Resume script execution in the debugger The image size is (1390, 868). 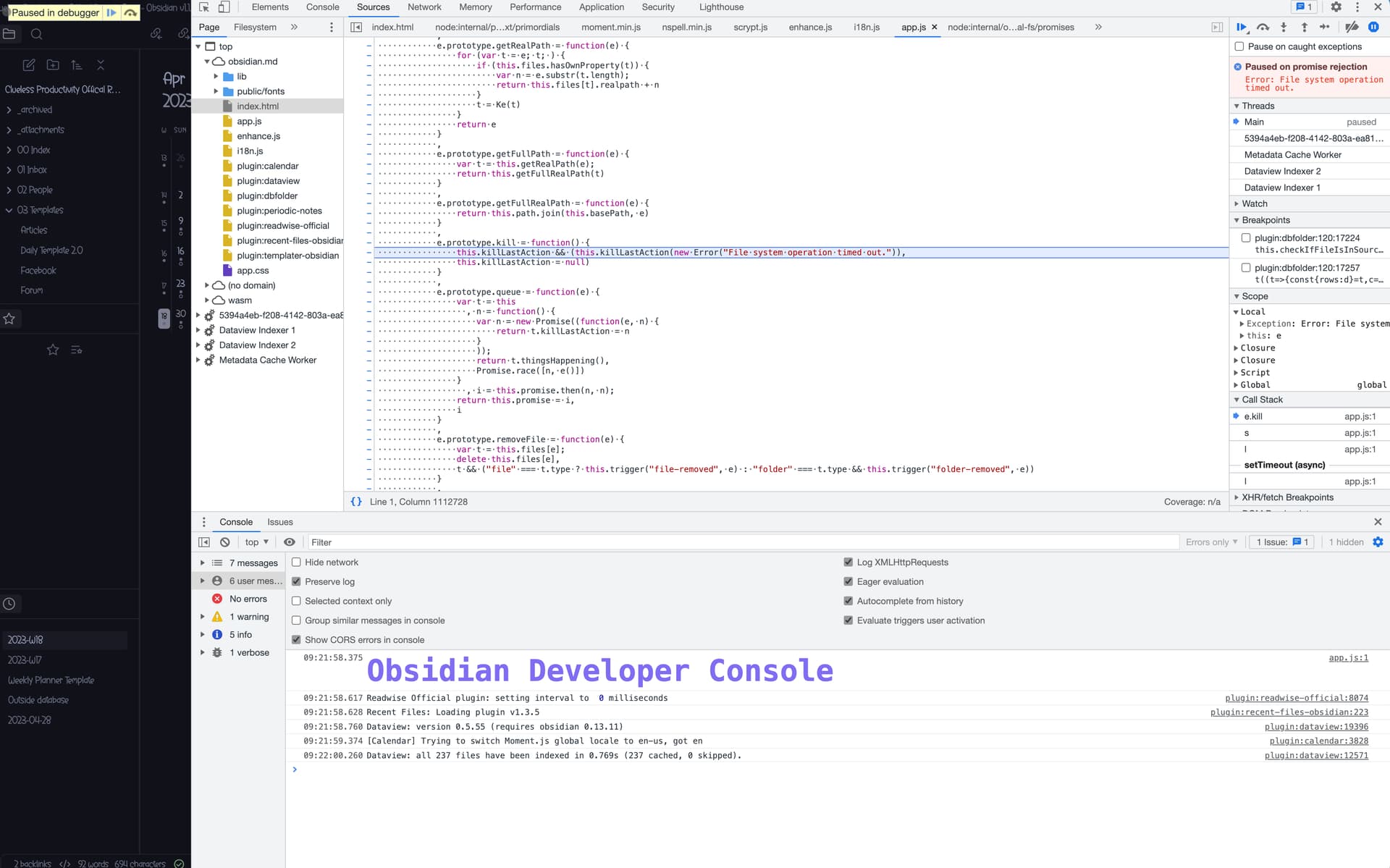[1242, 27]
